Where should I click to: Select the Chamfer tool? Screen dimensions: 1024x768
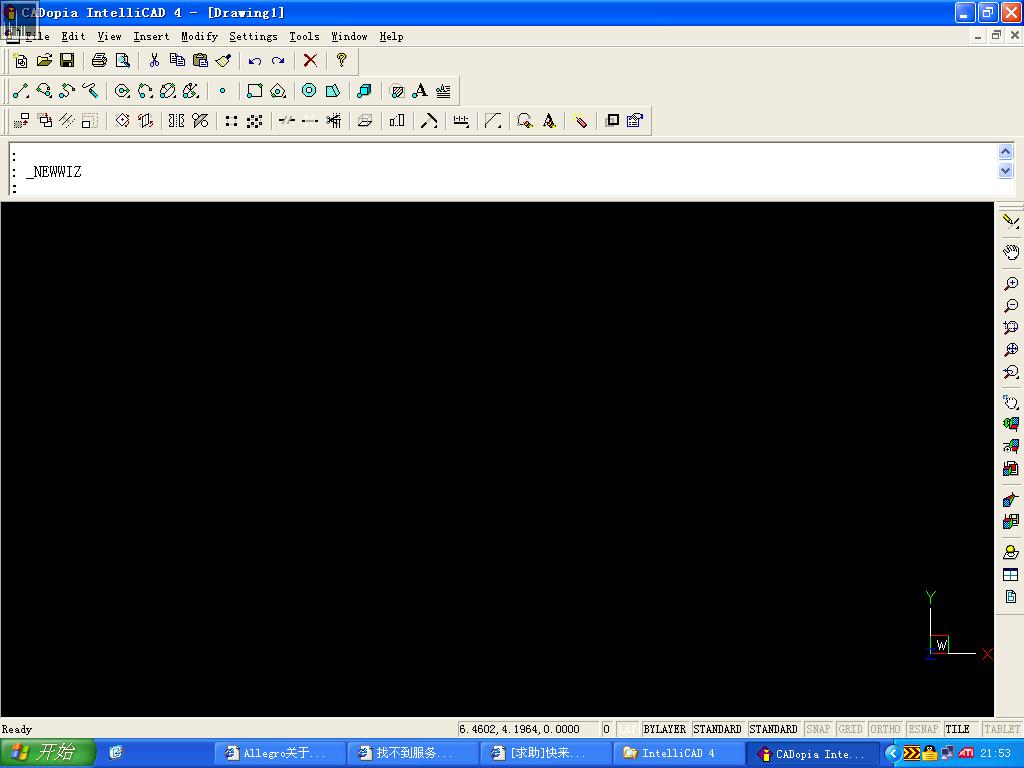tap(493, 121)
